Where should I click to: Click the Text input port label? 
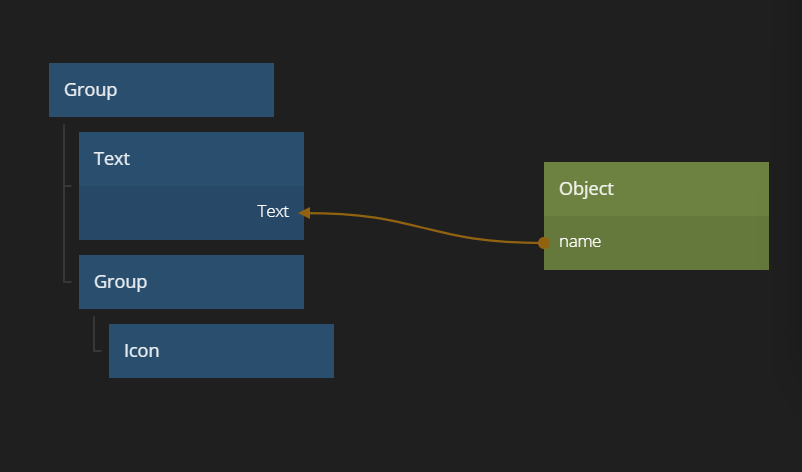pos(272,212)
